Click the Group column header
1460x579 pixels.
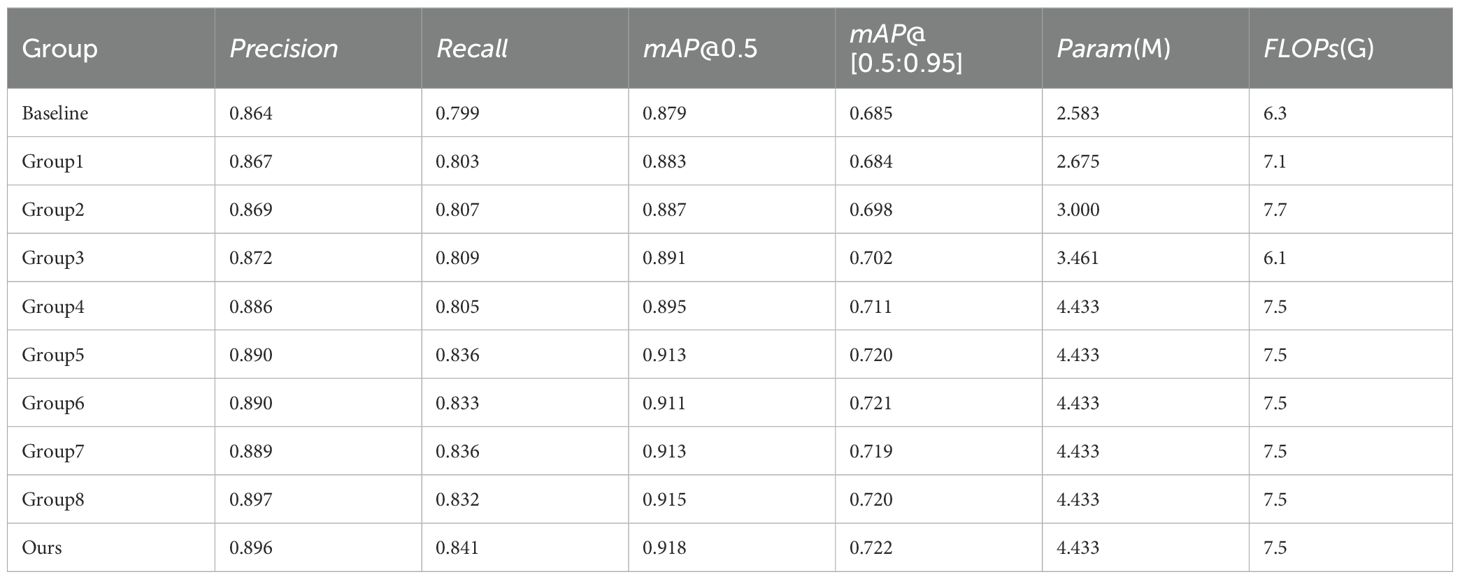pyautogui.click(x=60, y=49)
